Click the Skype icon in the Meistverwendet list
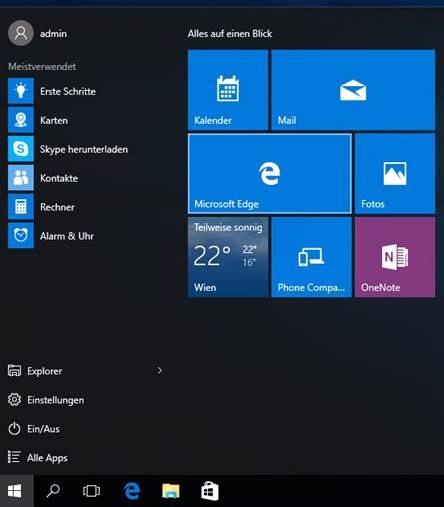 [21, 149]
